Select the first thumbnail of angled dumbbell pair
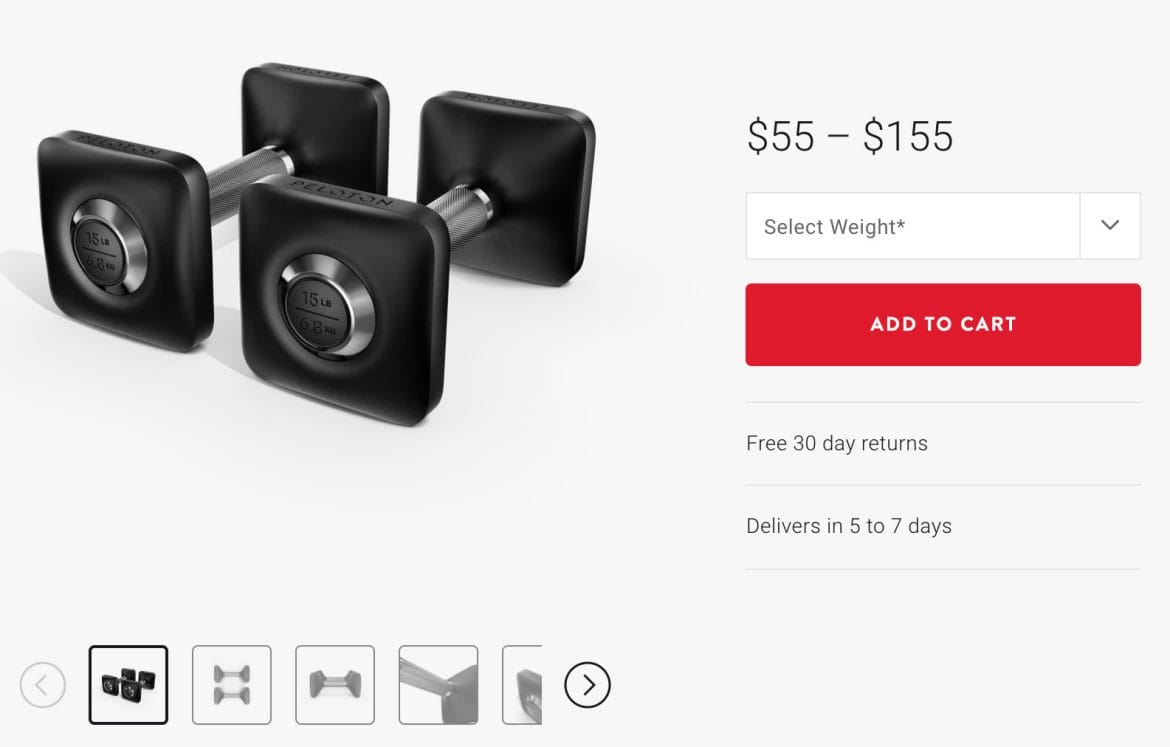 [x=128, y=684]
